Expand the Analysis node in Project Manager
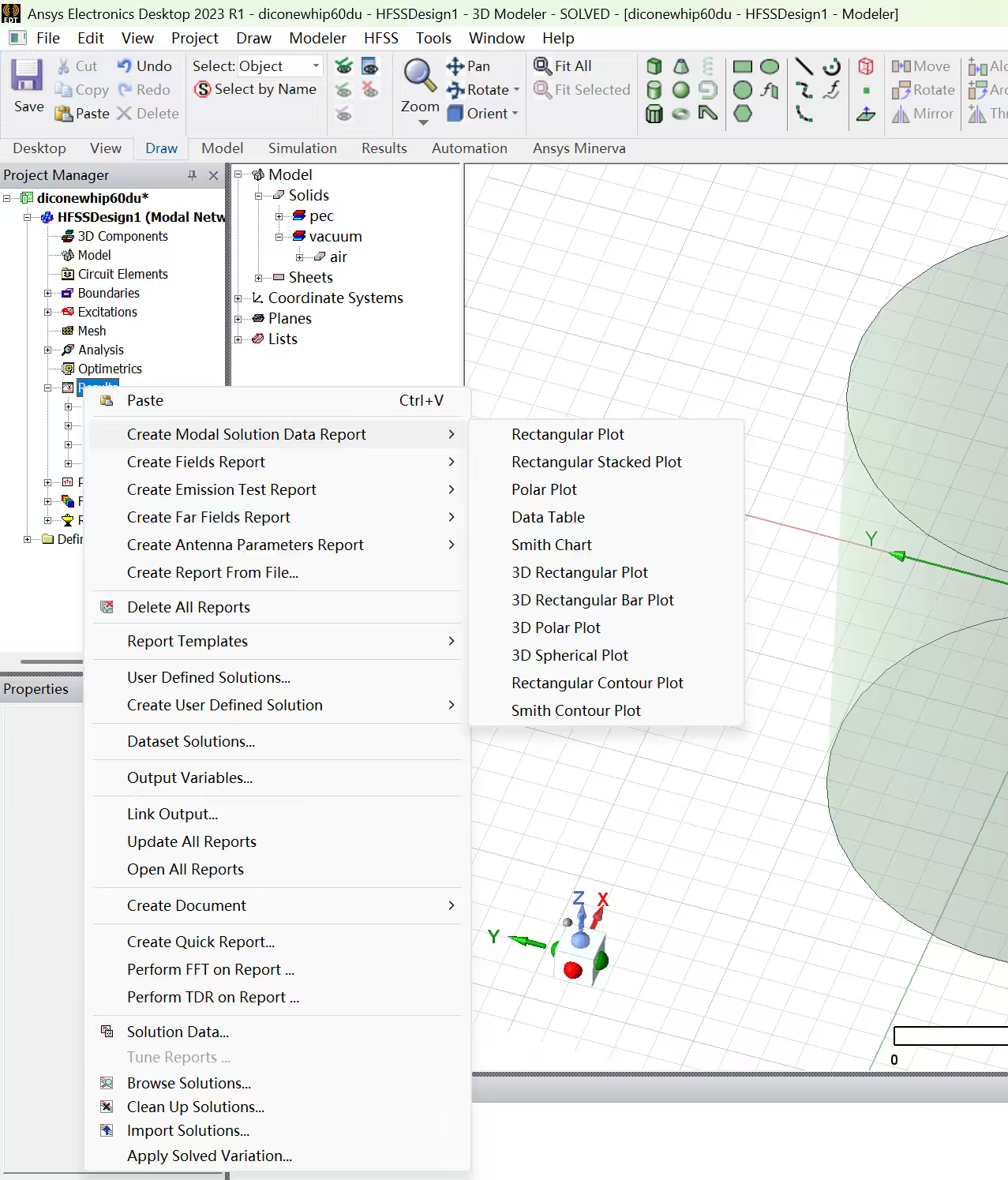This screenshot has width=1008, height=1180. coord(48,350)
